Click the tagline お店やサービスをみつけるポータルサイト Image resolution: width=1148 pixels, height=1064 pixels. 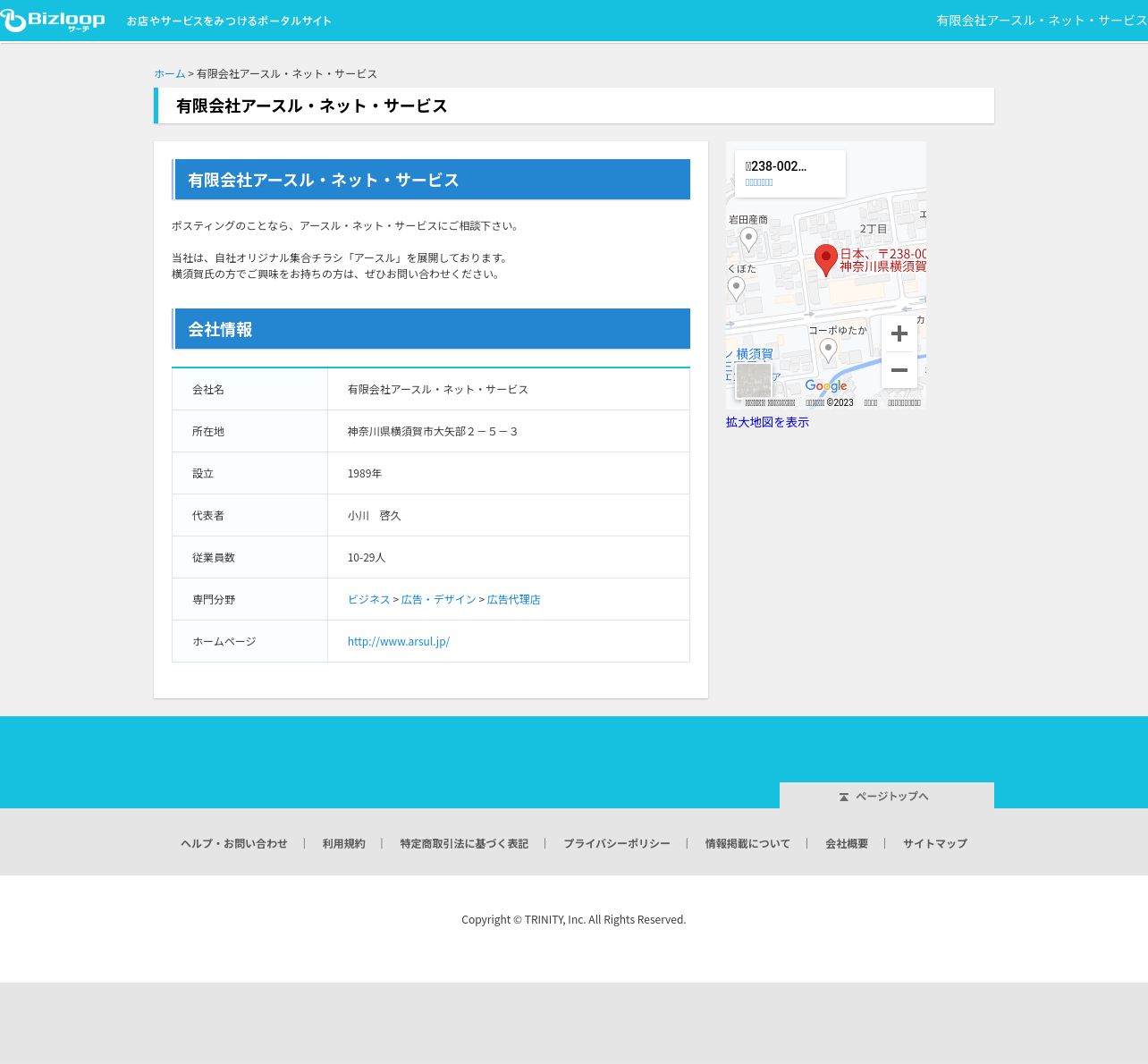point(229,21)
